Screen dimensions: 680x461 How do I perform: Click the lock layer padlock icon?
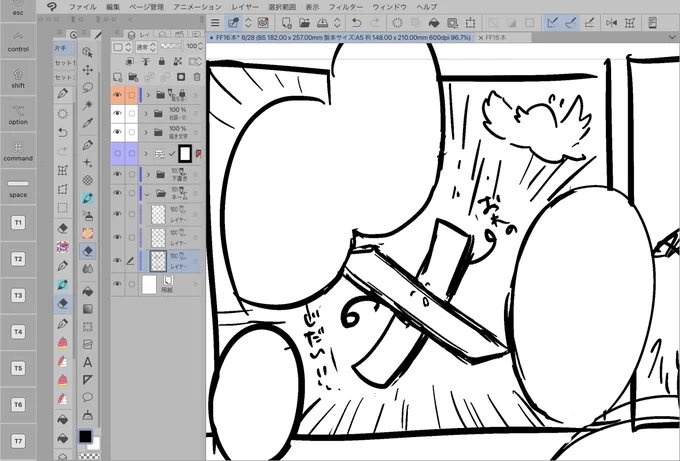(161, 62)
